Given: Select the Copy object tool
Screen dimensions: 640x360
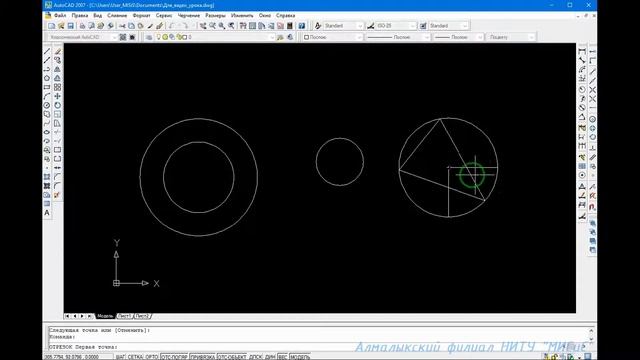Looking at the screenshot, I should 58,60.
